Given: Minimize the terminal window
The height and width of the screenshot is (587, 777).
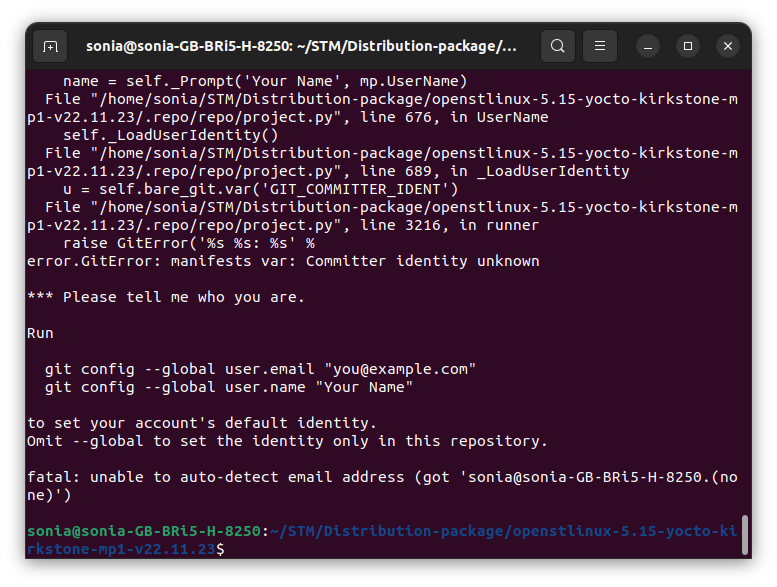Looking at the screenshot, I should coord(648,47).
